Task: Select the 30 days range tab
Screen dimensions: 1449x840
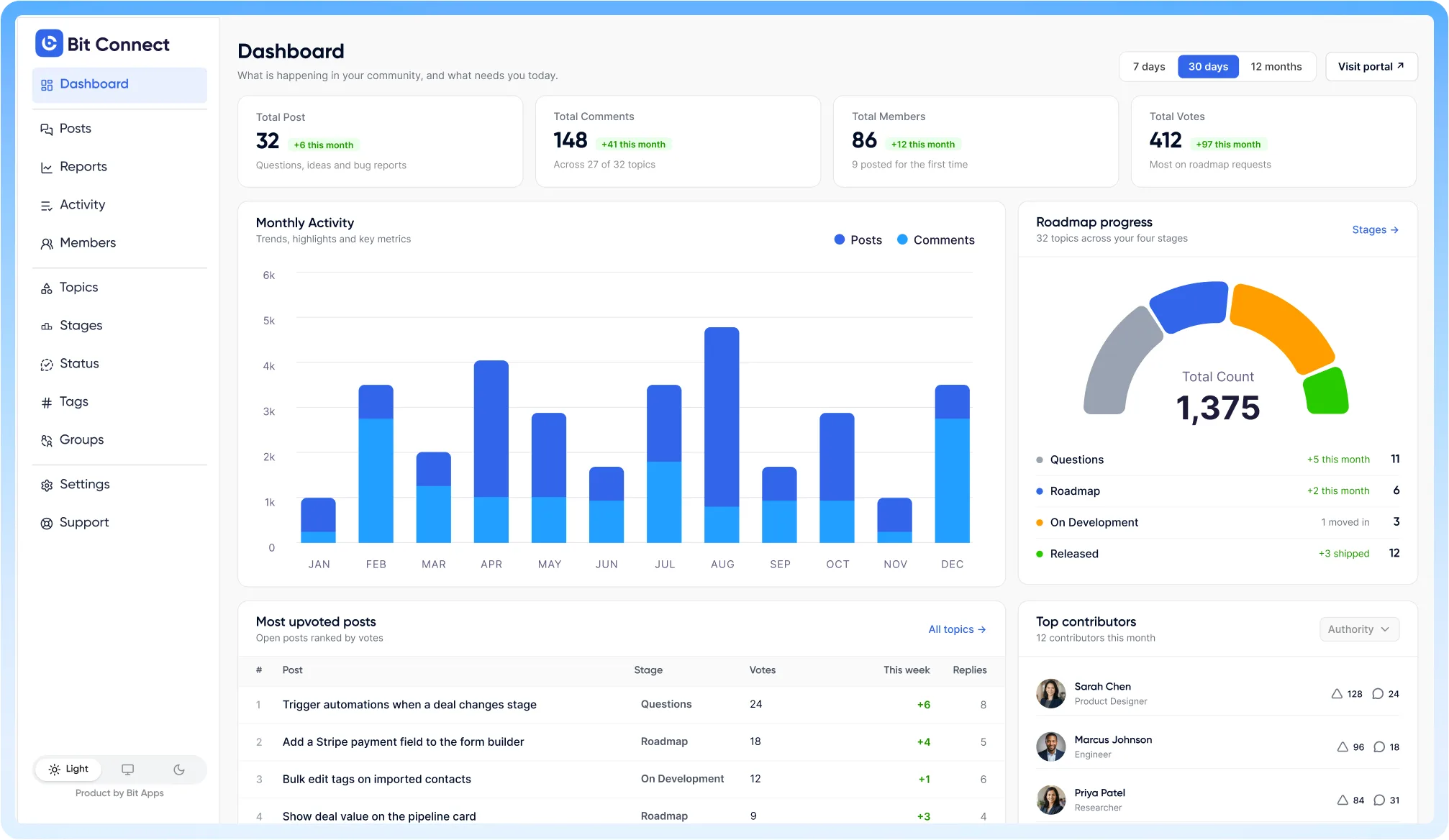Action: pos(1208,67)
